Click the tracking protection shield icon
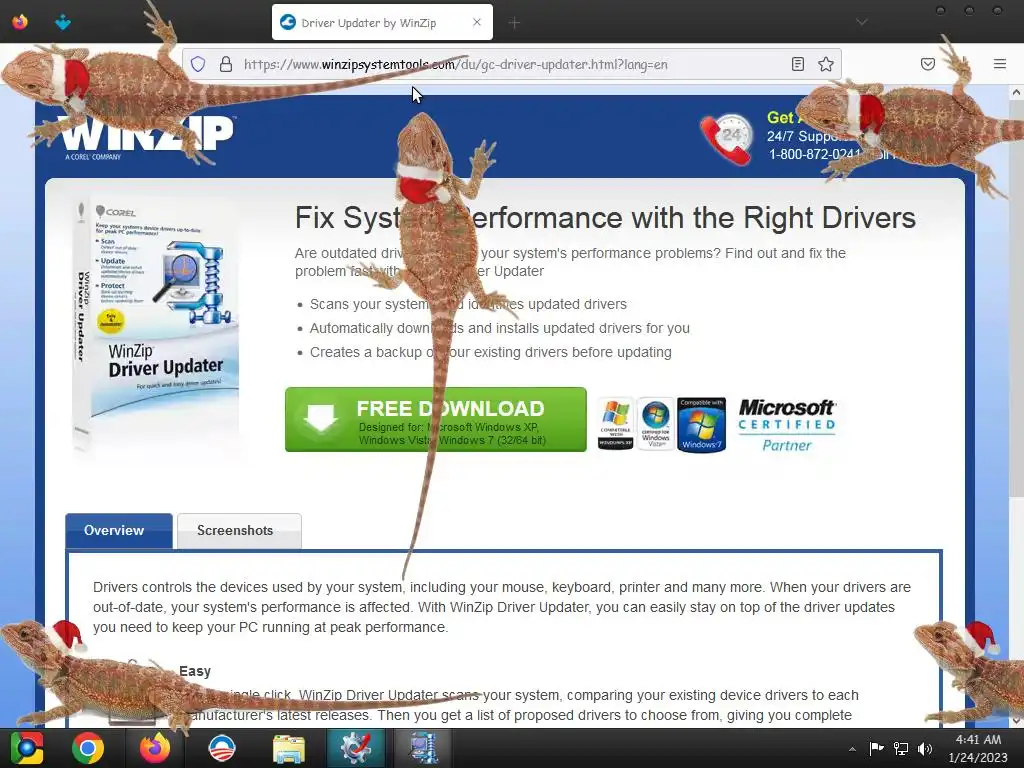The width and height of the screenshot is (1024, 768). [x=198, y=64]
